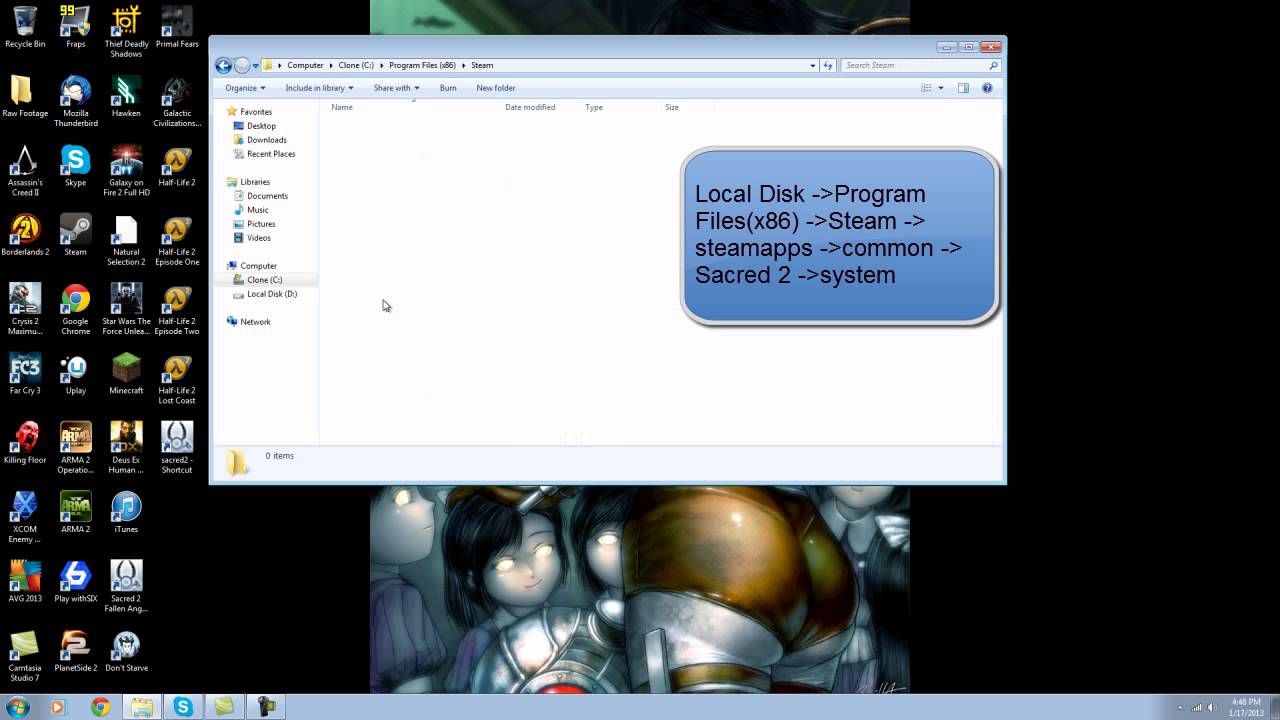Viewport: 1280px width, 720px height.
Task: Open Crysis 2 Maximum desktop icon
Action: tap(25, 310)
